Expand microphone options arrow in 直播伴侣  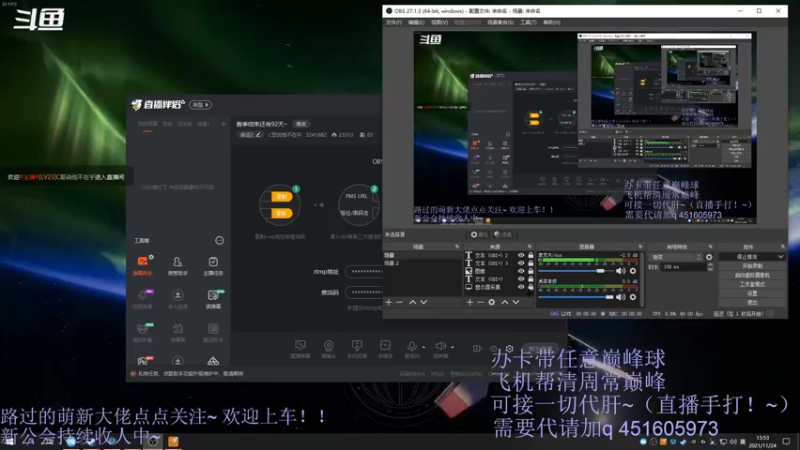tap(423, 347)
